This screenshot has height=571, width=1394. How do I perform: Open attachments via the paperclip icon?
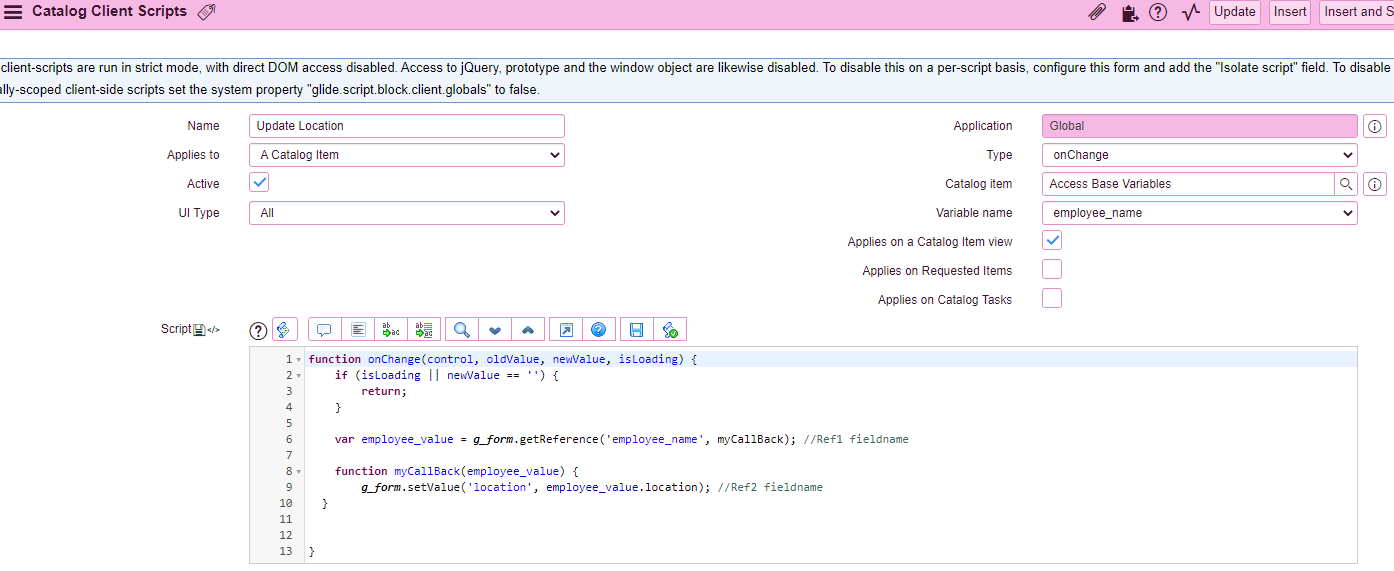point(1097,12)
